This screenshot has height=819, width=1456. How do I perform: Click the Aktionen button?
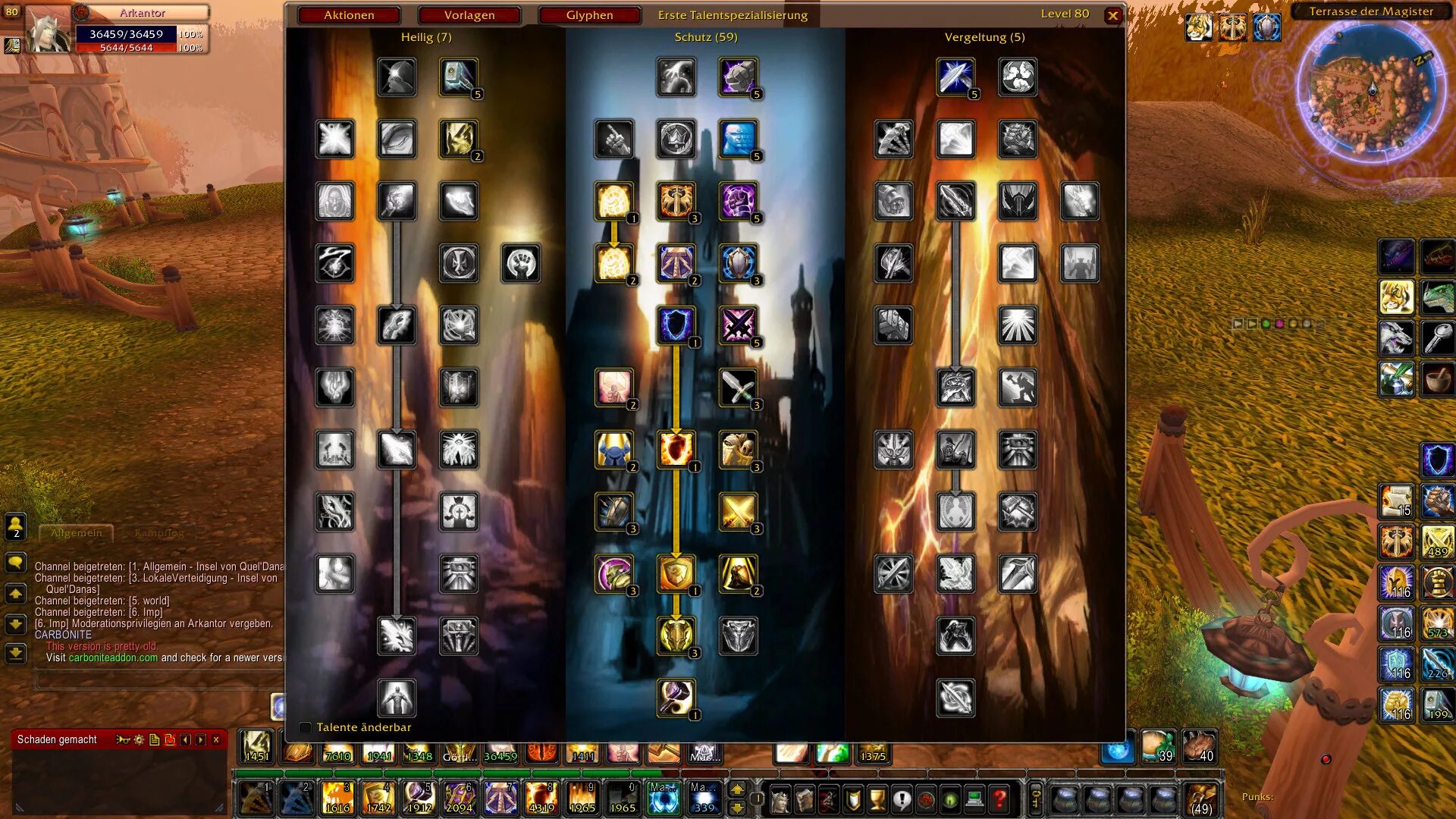coord(349,14)
